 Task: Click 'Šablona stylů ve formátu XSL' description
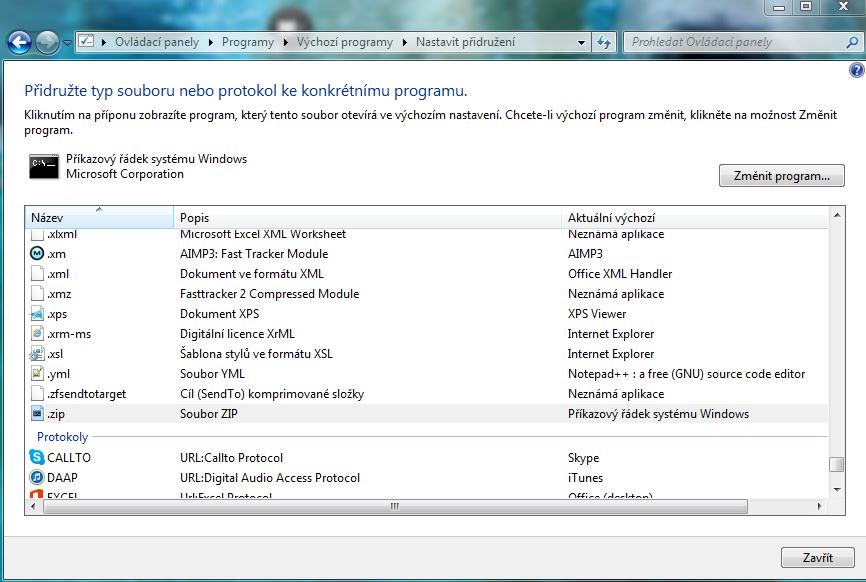coord(256,353)
